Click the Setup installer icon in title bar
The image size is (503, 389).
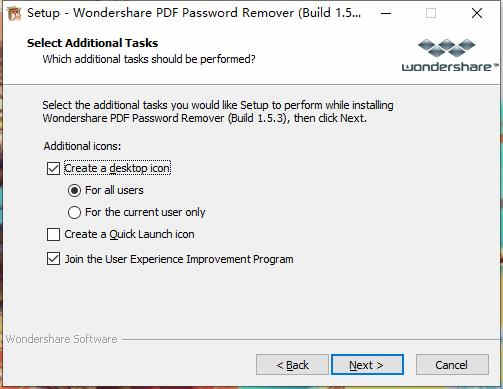pos(14,13)
